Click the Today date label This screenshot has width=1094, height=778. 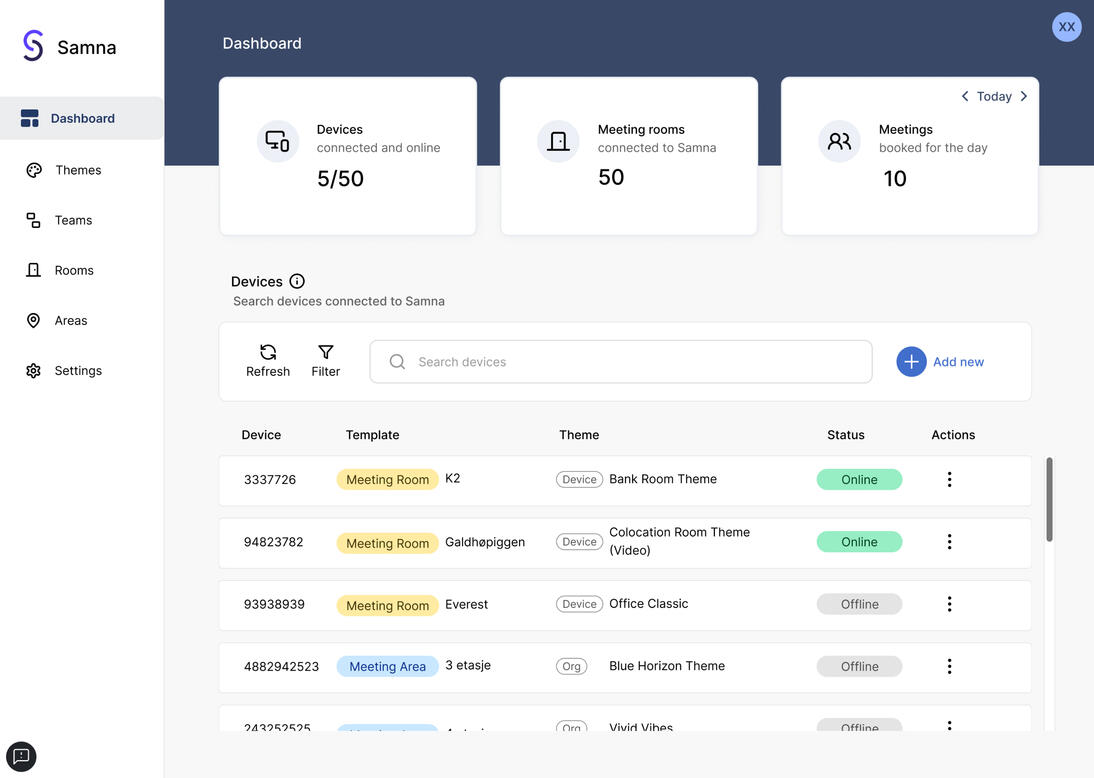click(994, 96)
